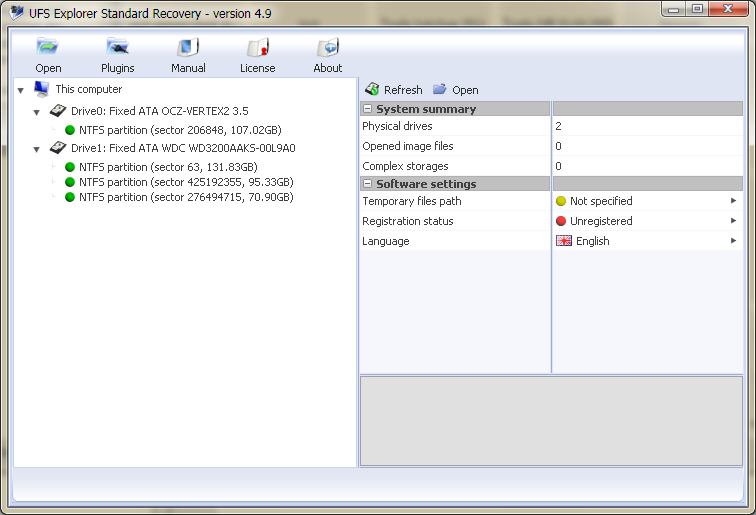The image size is (756, 515).
Task: Click the Refresh button label
Action: point(403,90)
